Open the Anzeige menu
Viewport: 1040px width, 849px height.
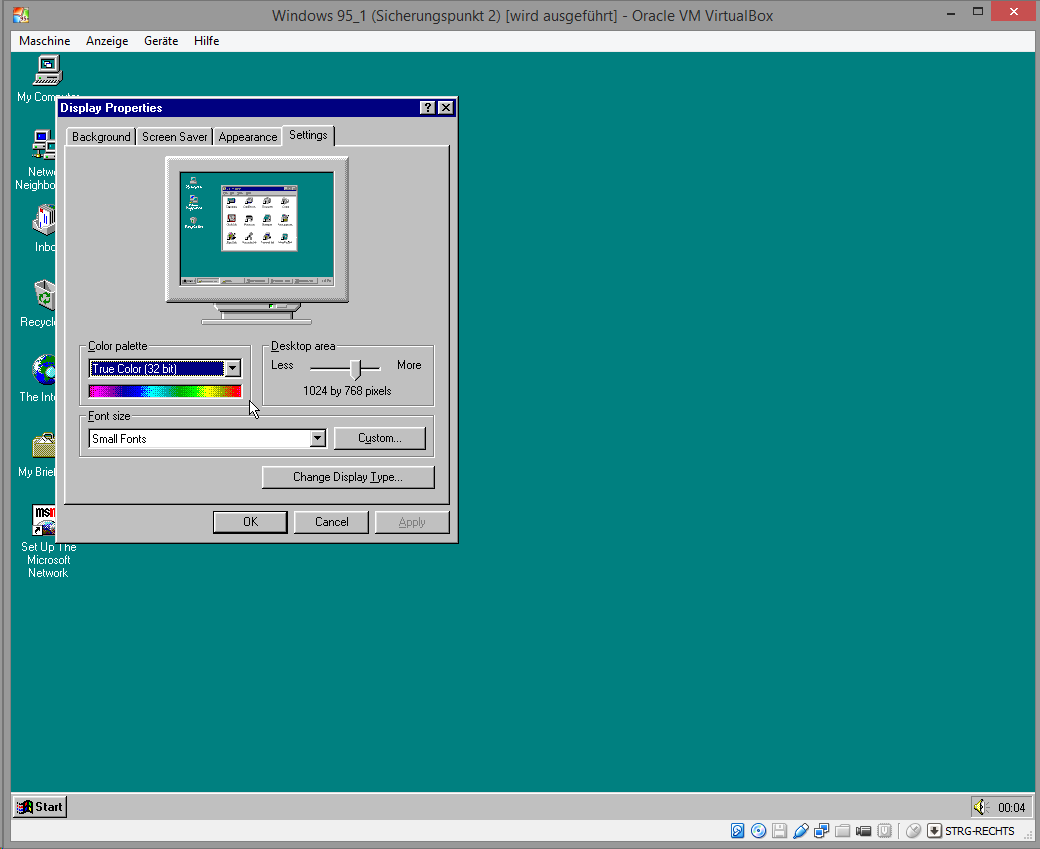tap(107, 40)
